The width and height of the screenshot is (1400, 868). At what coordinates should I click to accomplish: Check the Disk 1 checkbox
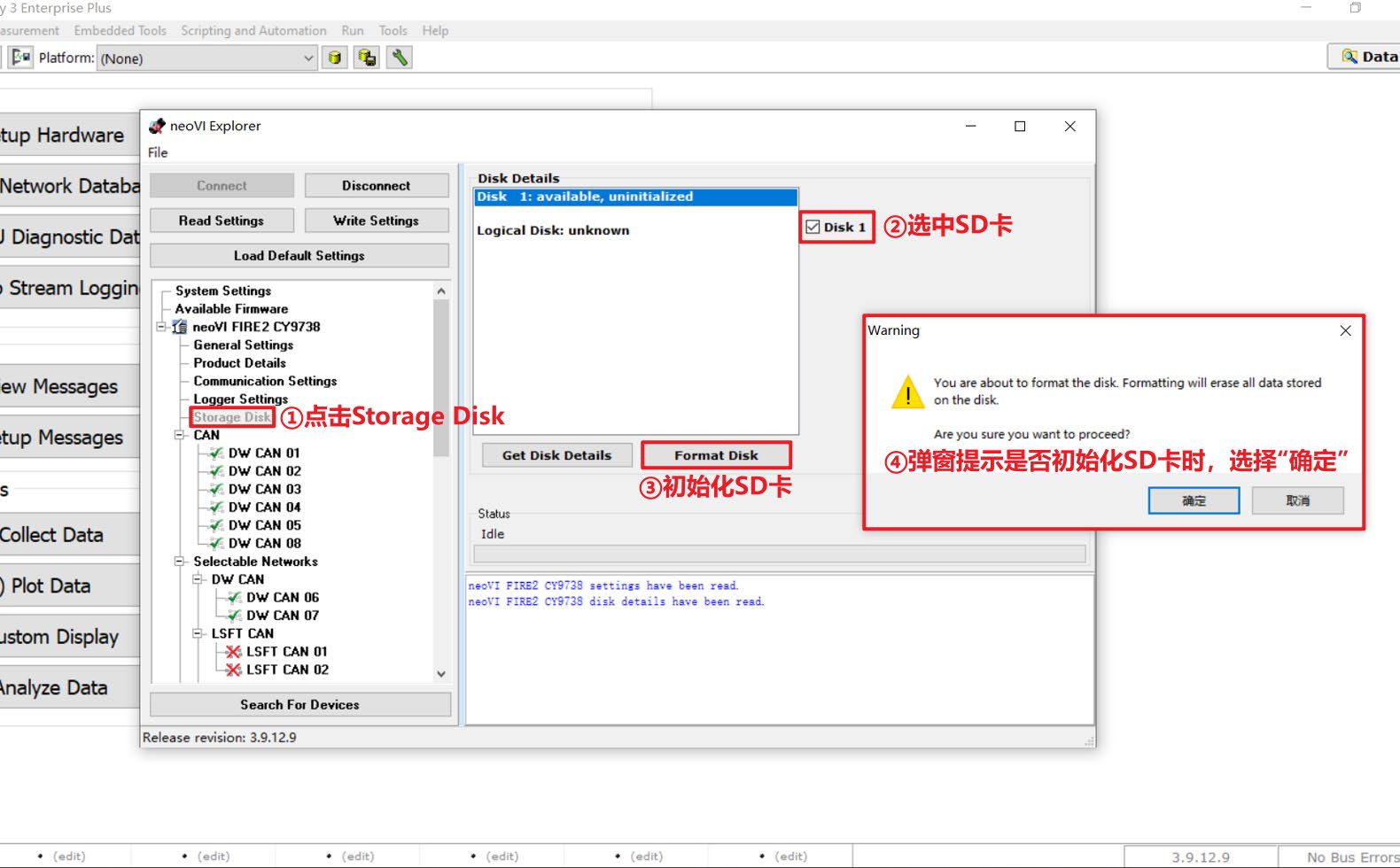click(813, 227)
